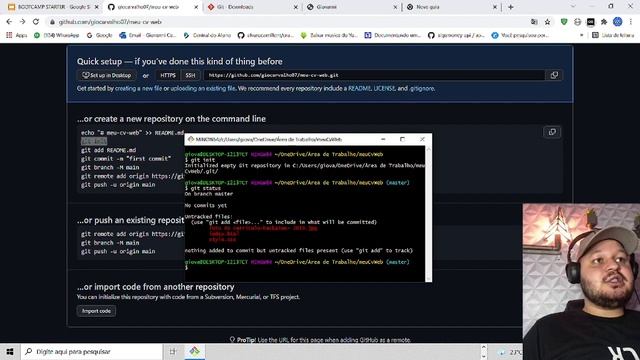Go back with browser back arrow
The height and width of the screenshot is (360, 640).
(x=9, y=22)
